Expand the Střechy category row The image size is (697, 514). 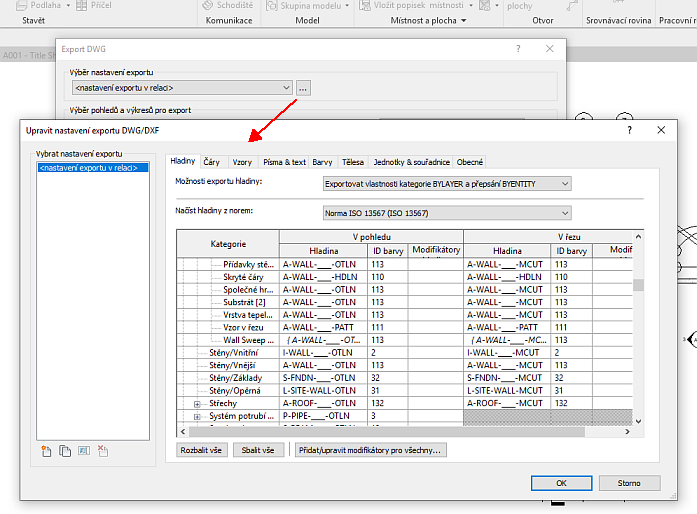(x=197, y=404)
